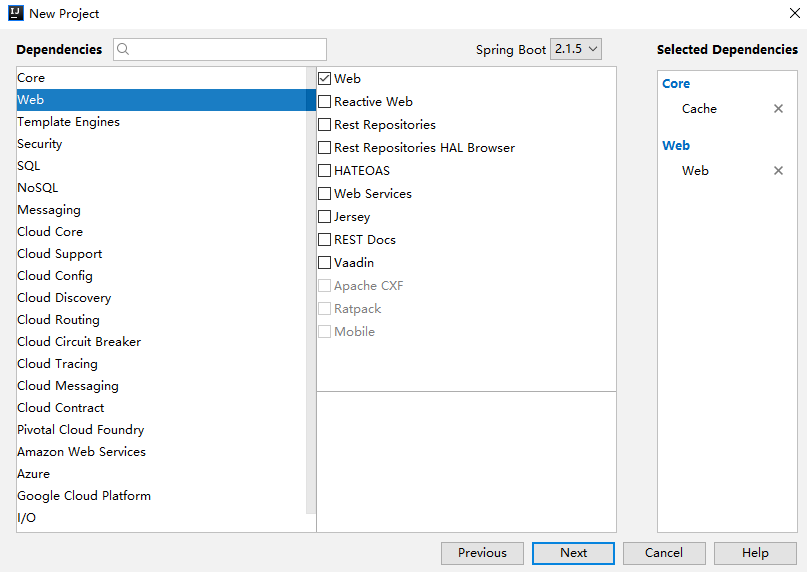
Task: Select the Security category
Action: coord(40,144)
